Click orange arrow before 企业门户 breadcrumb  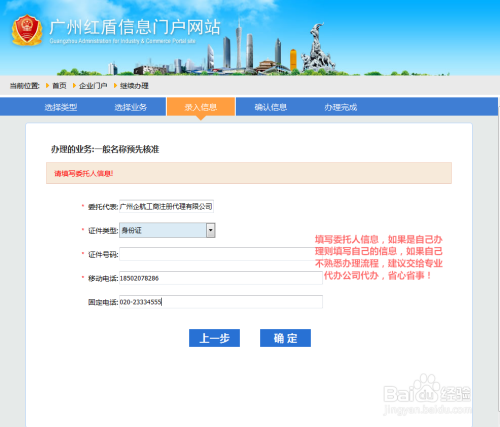[x=74, y=86]
